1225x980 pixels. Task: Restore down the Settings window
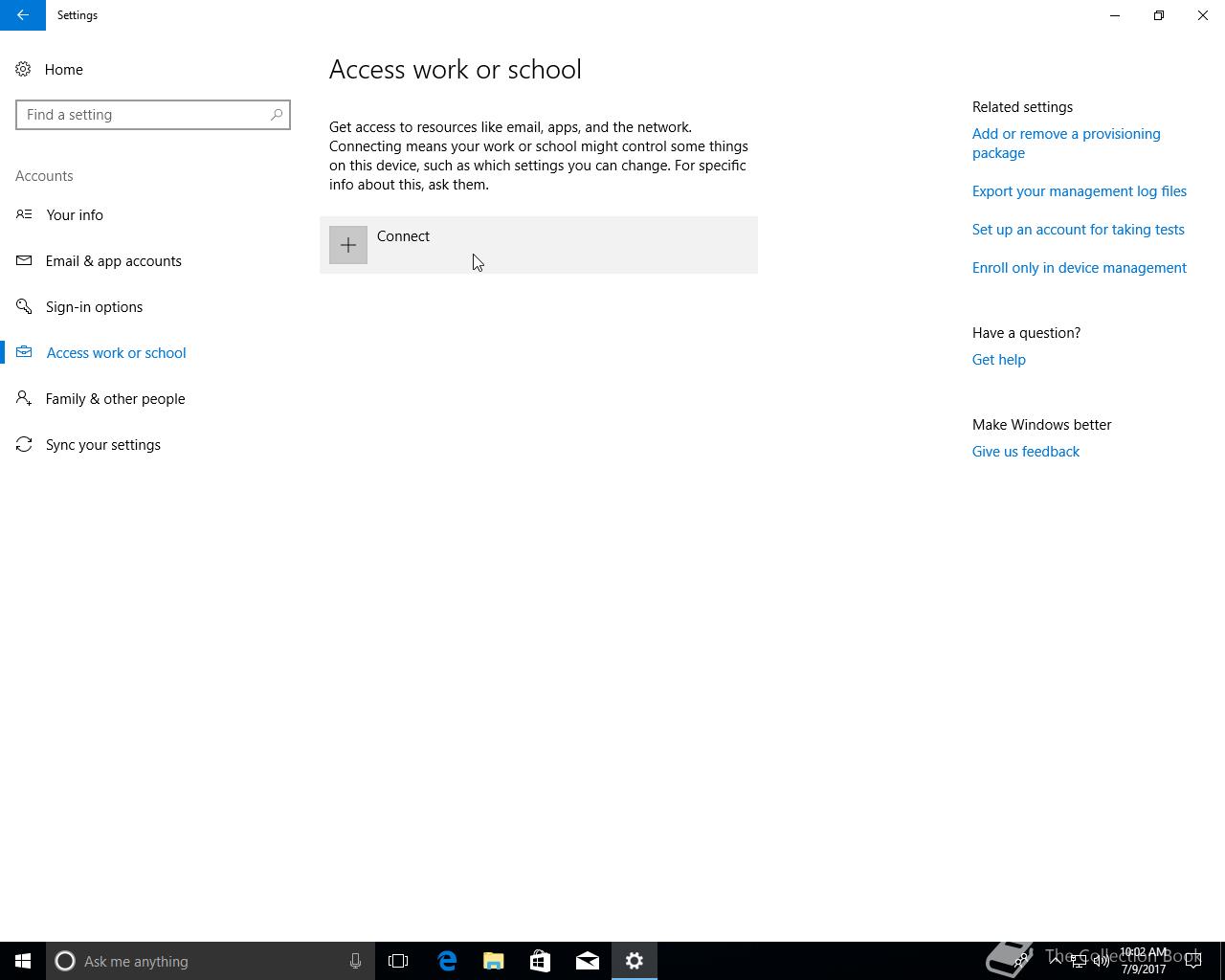click(x=1159, y=15)
